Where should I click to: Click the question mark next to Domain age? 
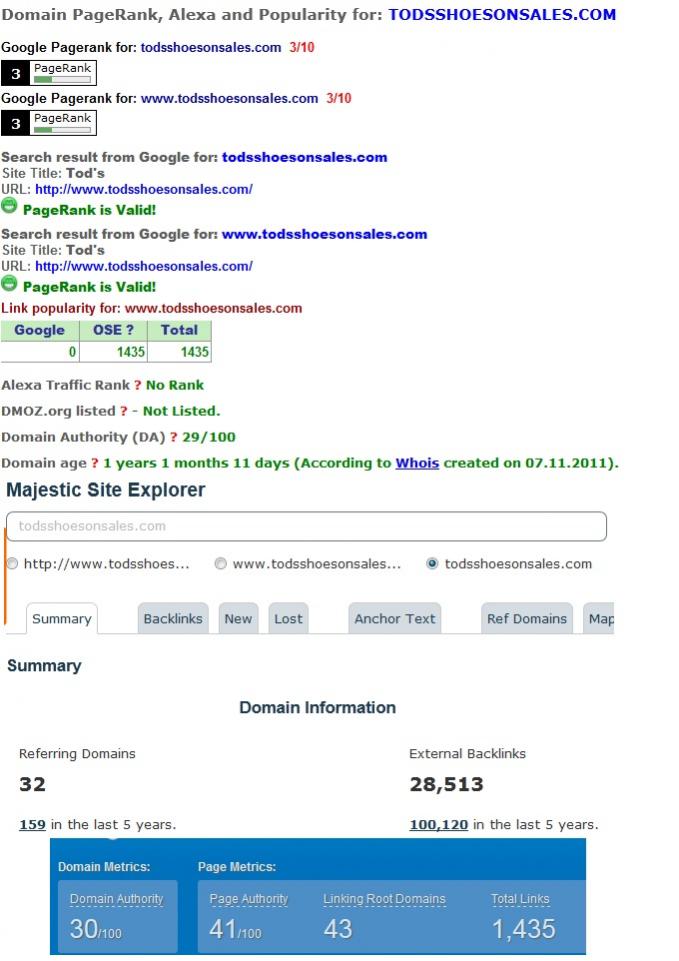click(94, 463)
